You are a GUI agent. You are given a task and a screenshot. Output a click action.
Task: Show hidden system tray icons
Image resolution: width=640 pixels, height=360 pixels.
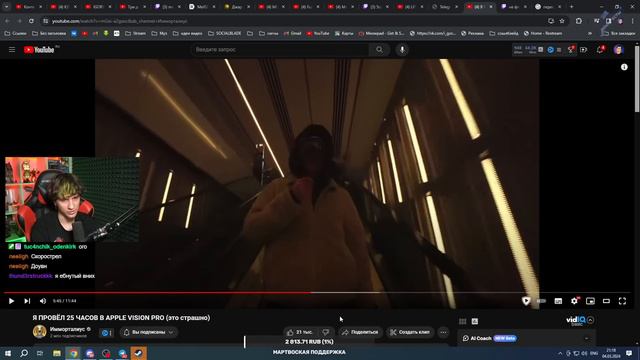pos(560,353)
